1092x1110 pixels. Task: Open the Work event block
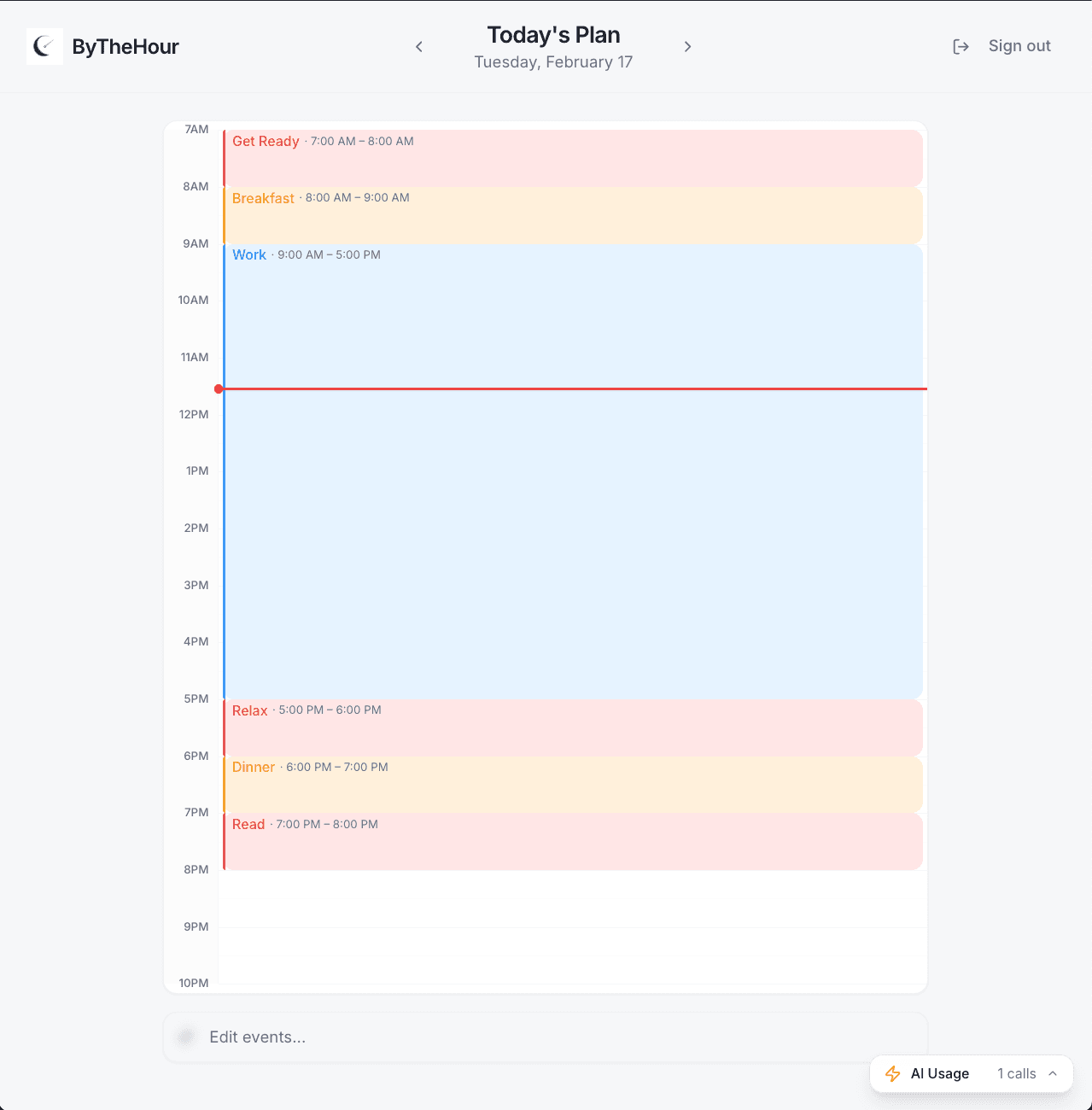(x=572, y=470)
